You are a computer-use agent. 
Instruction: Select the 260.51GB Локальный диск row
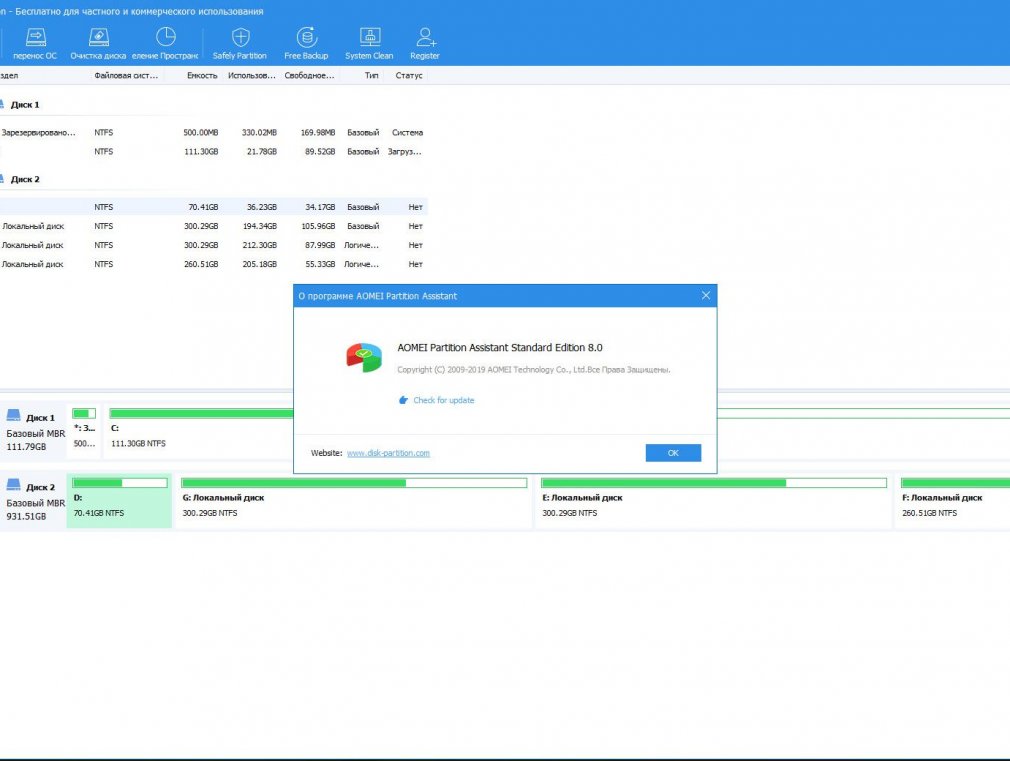[x=213, y=264]
